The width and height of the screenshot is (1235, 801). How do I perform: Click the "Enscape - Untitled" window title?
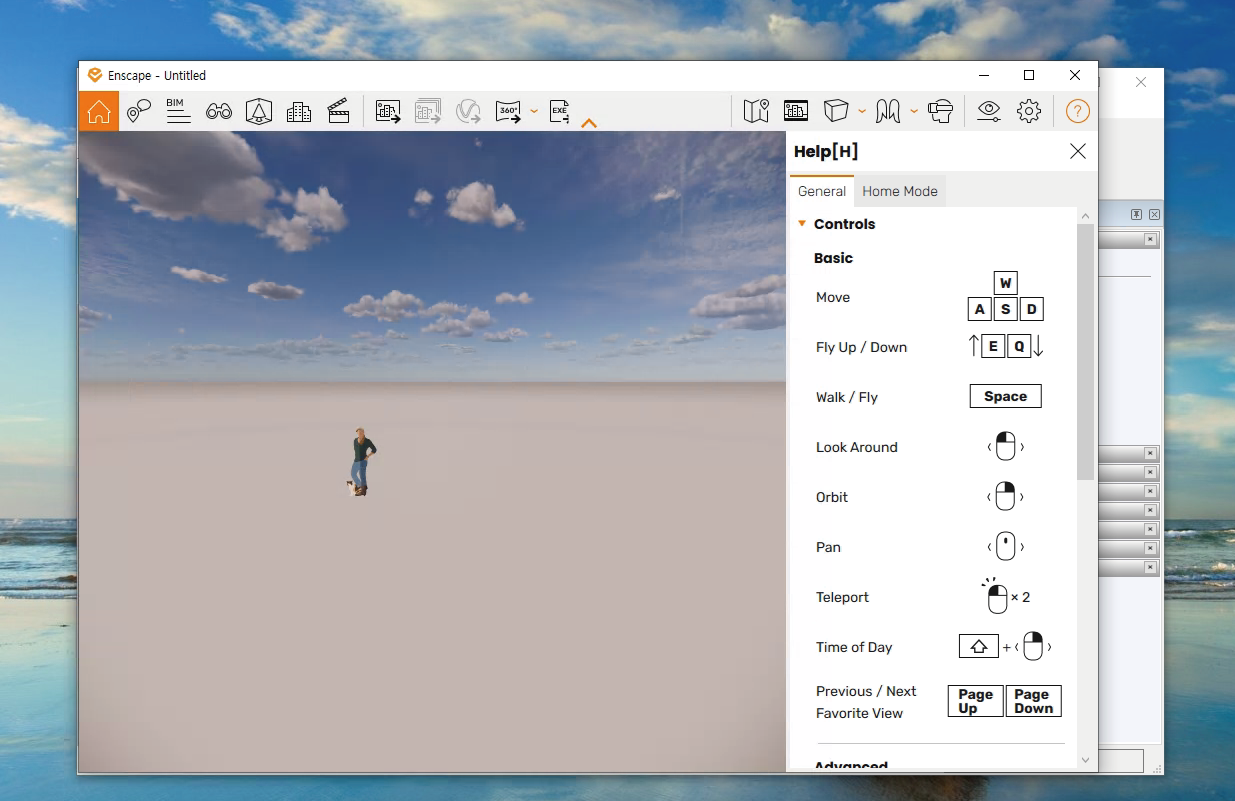click(x=157, y=75)
